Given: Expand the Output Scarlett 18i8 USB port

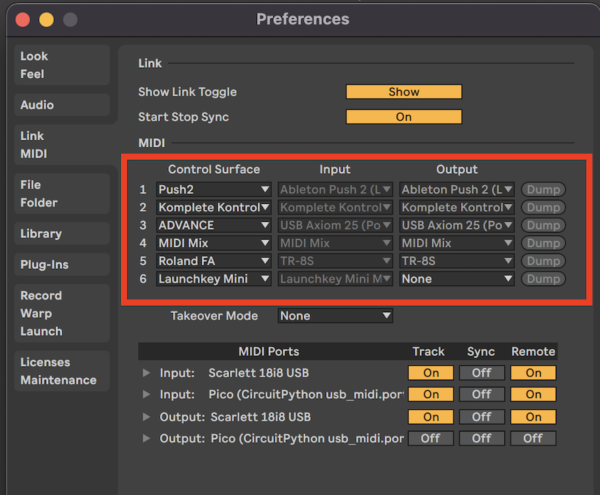Looking at the screenshot, I should coord(146,417).
